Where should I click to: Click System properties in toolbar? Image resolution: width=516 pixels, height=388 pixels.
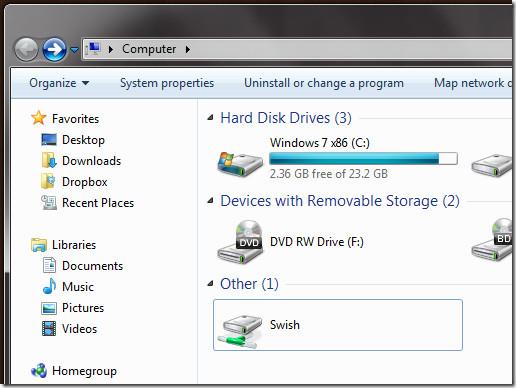[x=167, y=83]
